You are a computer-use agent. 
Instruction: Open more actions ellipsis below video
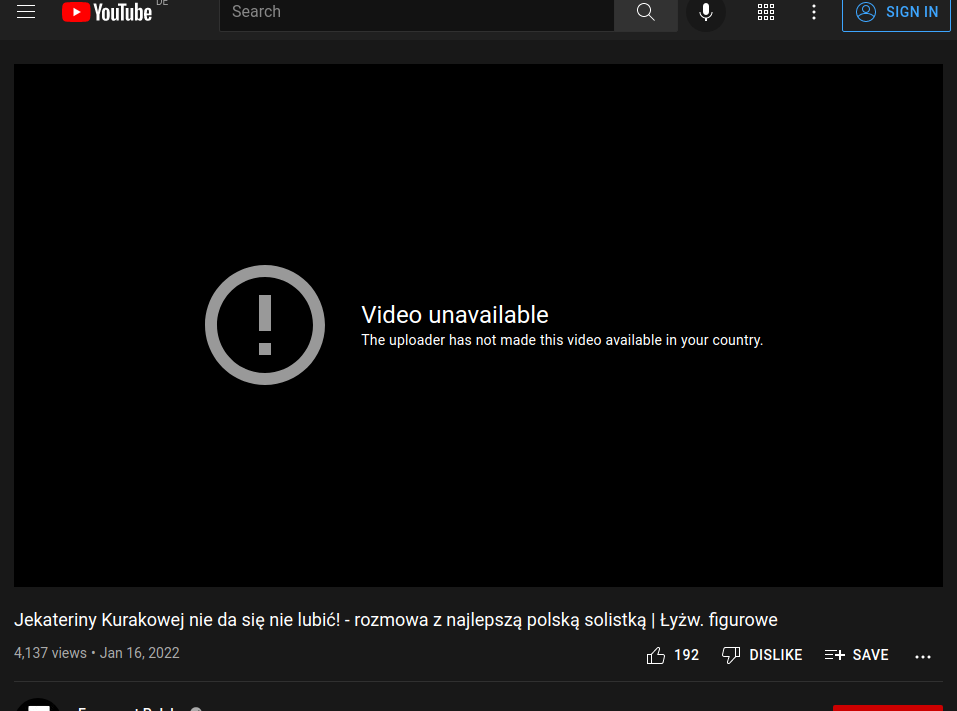coord(923,656)
